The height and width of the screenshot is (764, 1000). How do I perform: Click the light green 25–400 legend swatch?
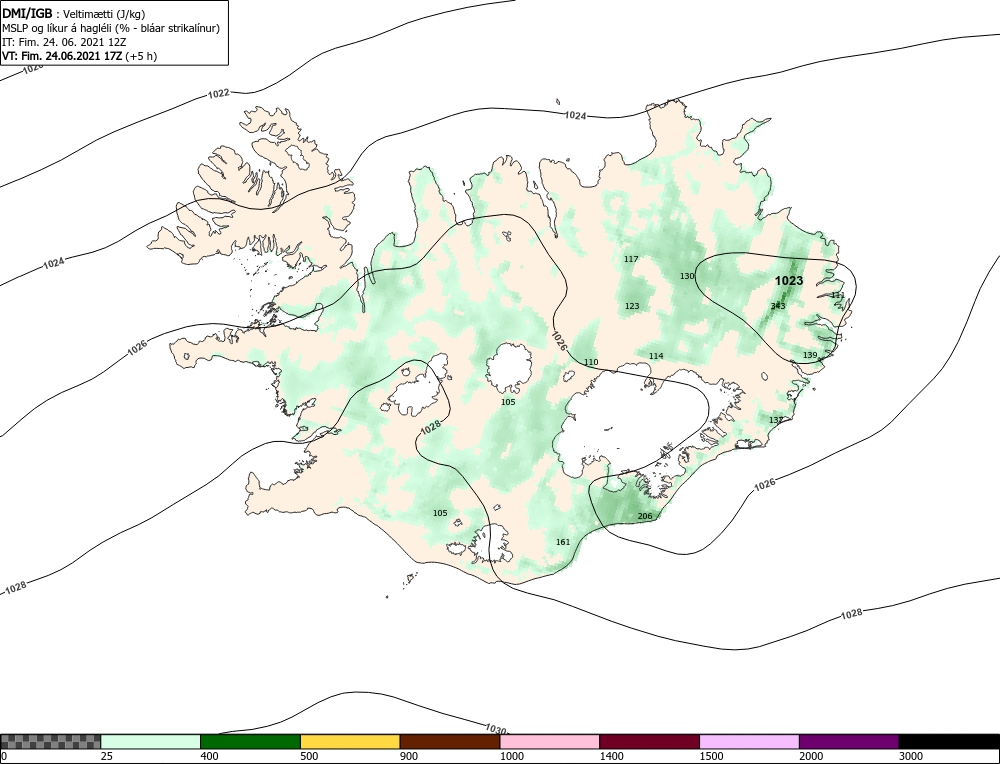pos(151,741)
